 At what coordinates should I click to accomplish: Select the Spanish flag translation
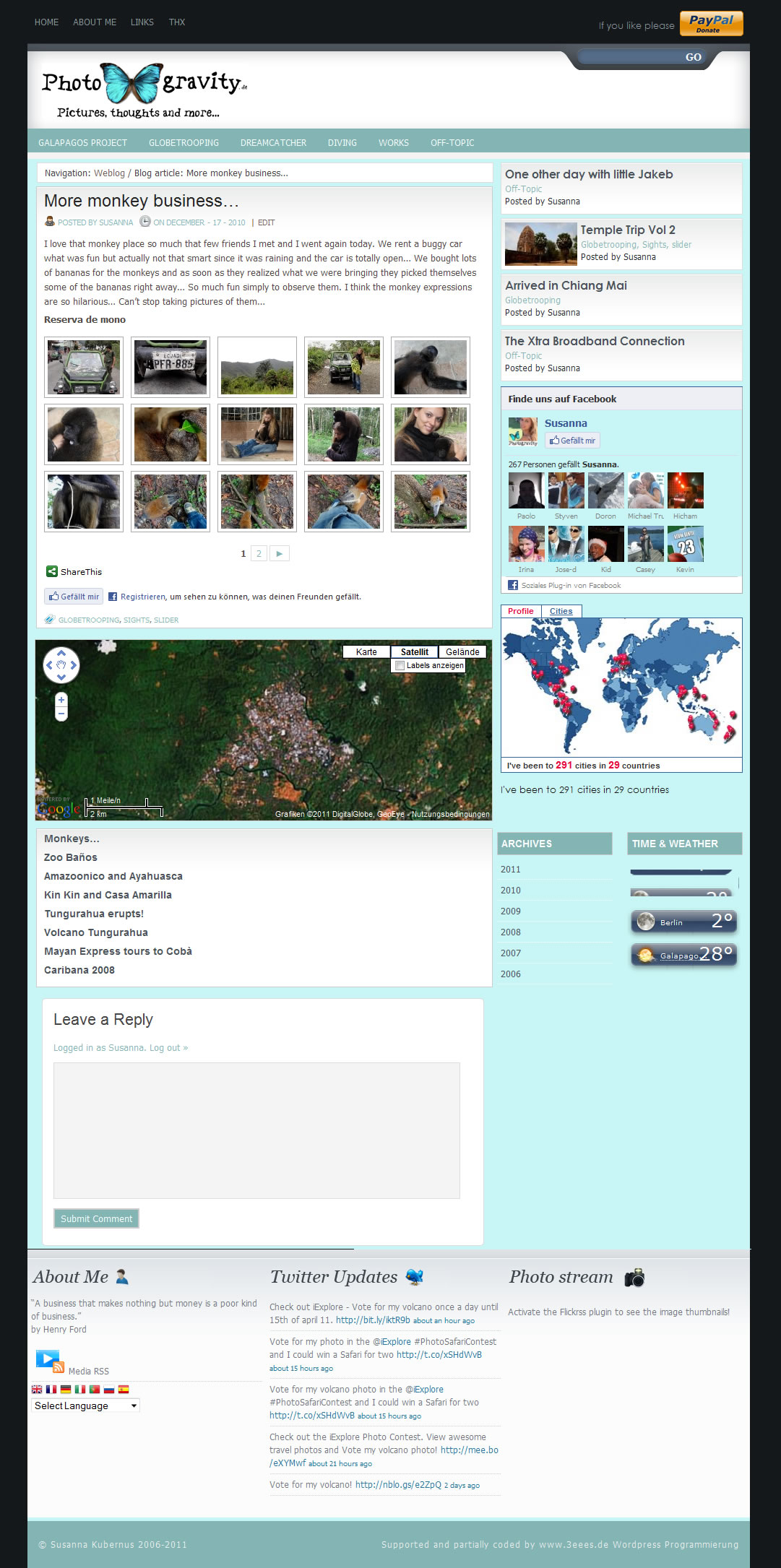pyautogui.click(x=124, y=1389)
